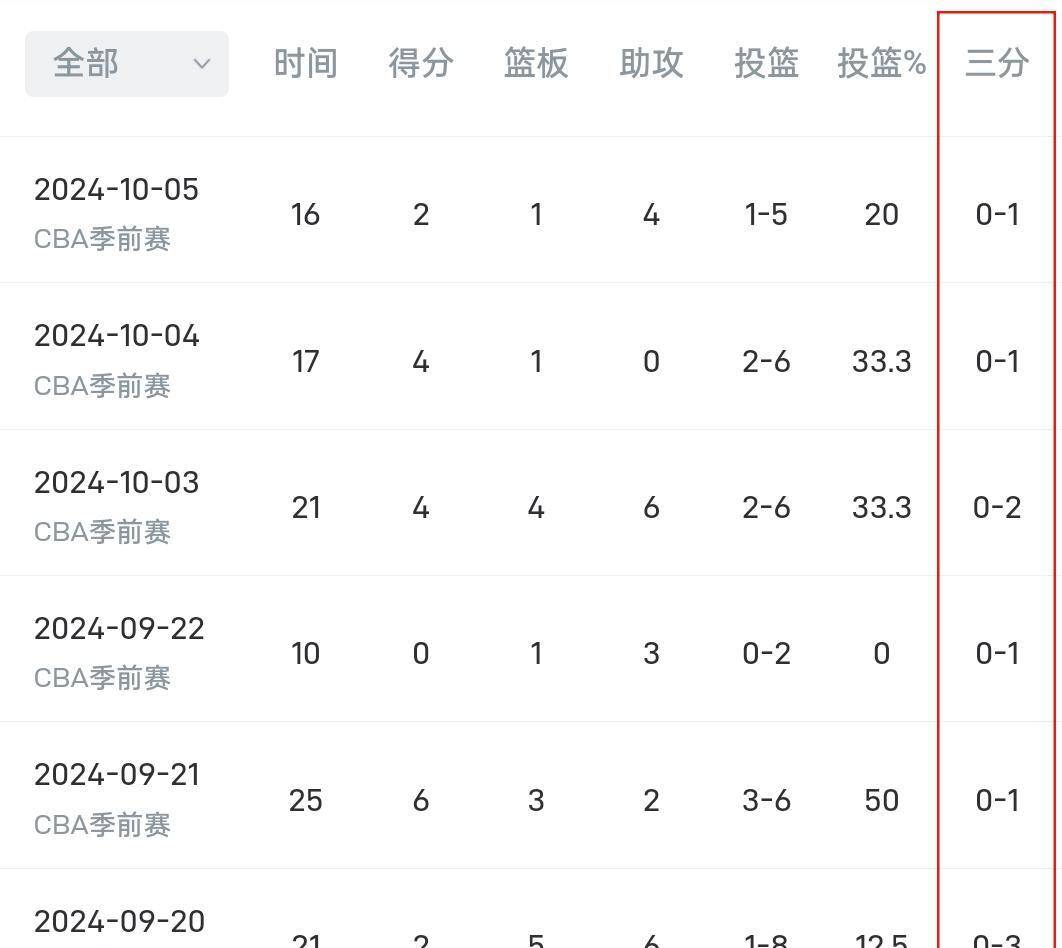
Task: Select the 得分 column header
Action: point(421,64)
